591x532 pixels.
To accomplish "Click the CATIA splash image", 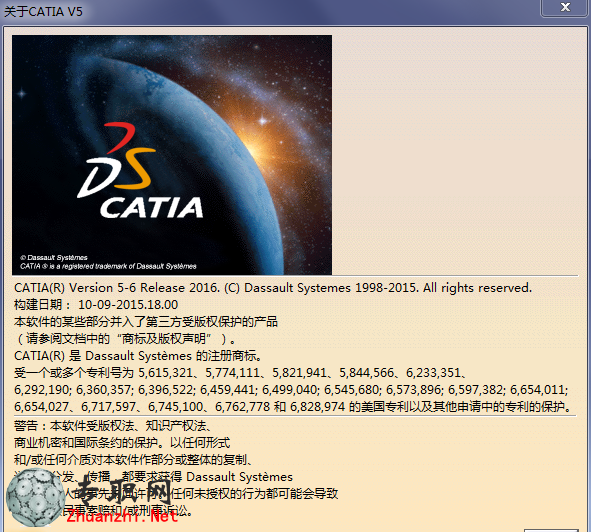I will 172,155.
